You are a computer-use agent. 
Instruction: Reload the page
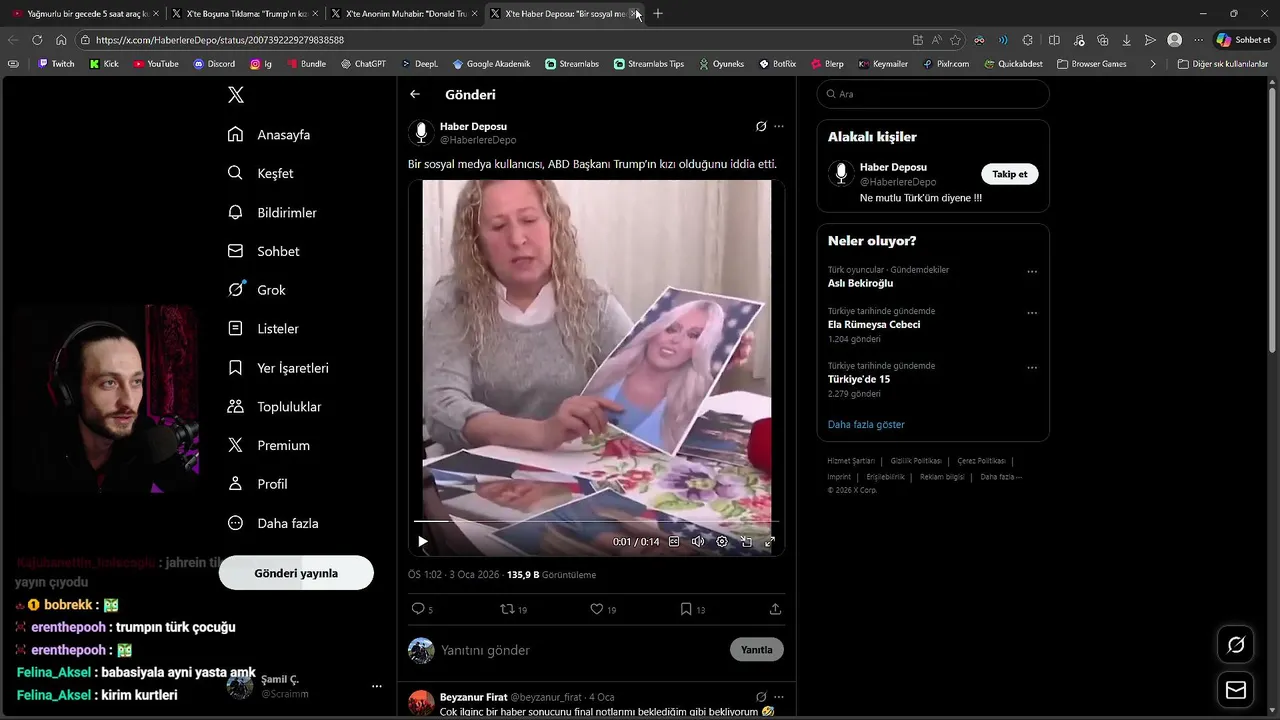tap(37, 40)
